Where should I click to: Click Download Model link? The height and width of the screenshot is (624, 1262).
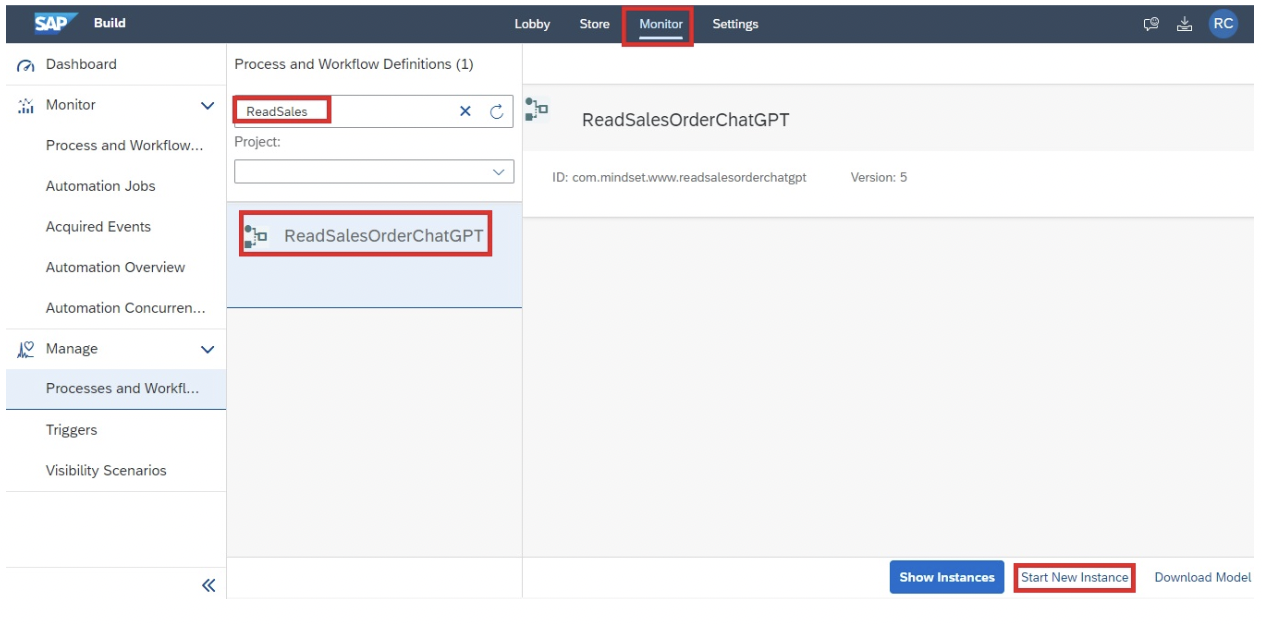(x=1202, y=577)
